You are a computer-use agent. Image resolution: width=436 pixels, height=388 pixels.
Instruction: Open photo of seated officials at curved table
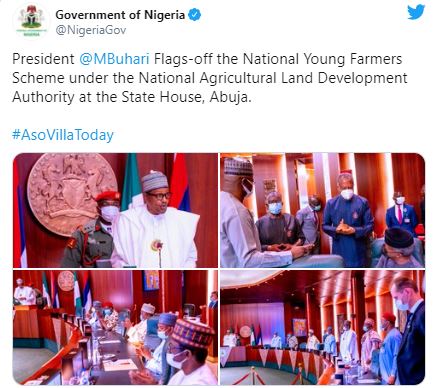click(115, 328)
